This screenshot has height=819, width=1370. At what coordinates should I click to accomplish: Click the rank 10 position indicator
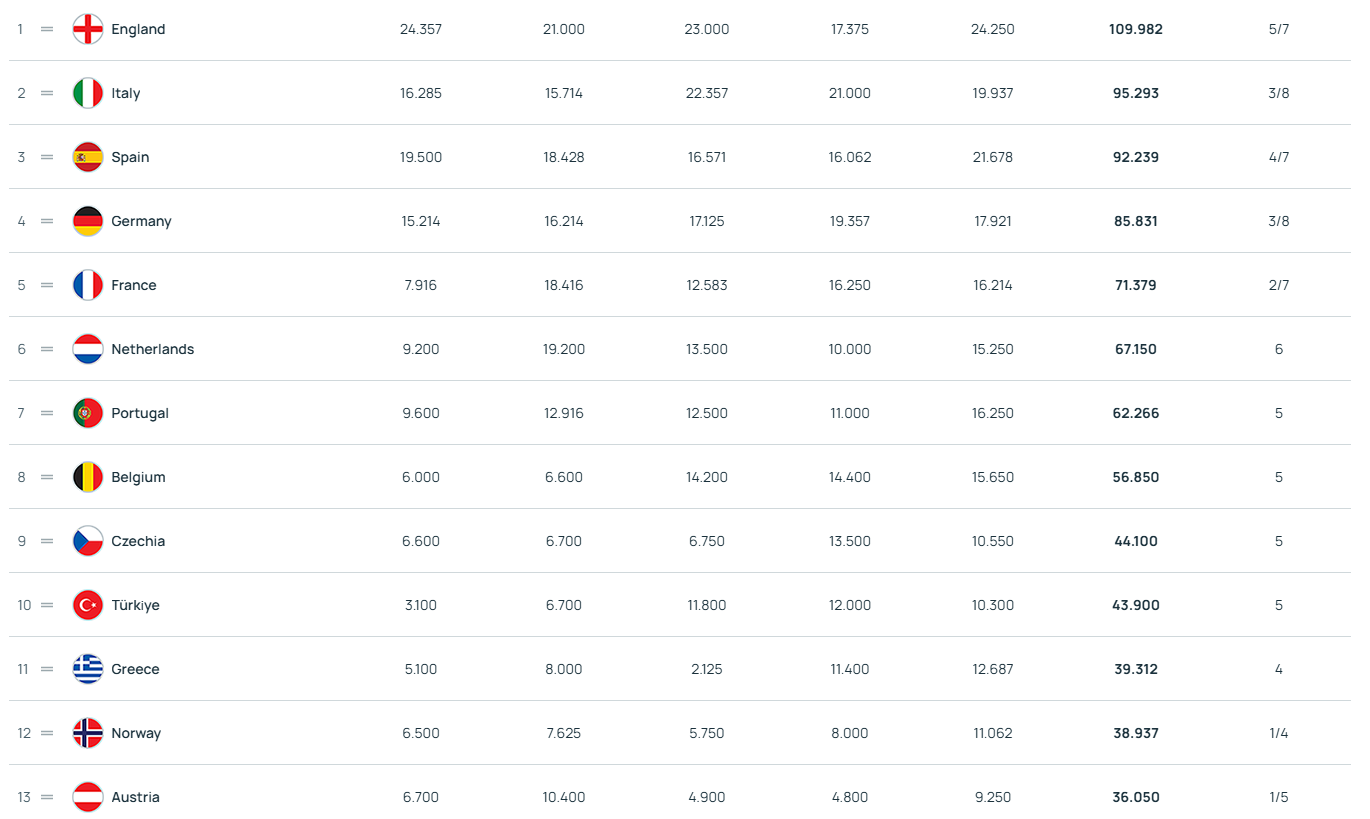pos(24,605)
